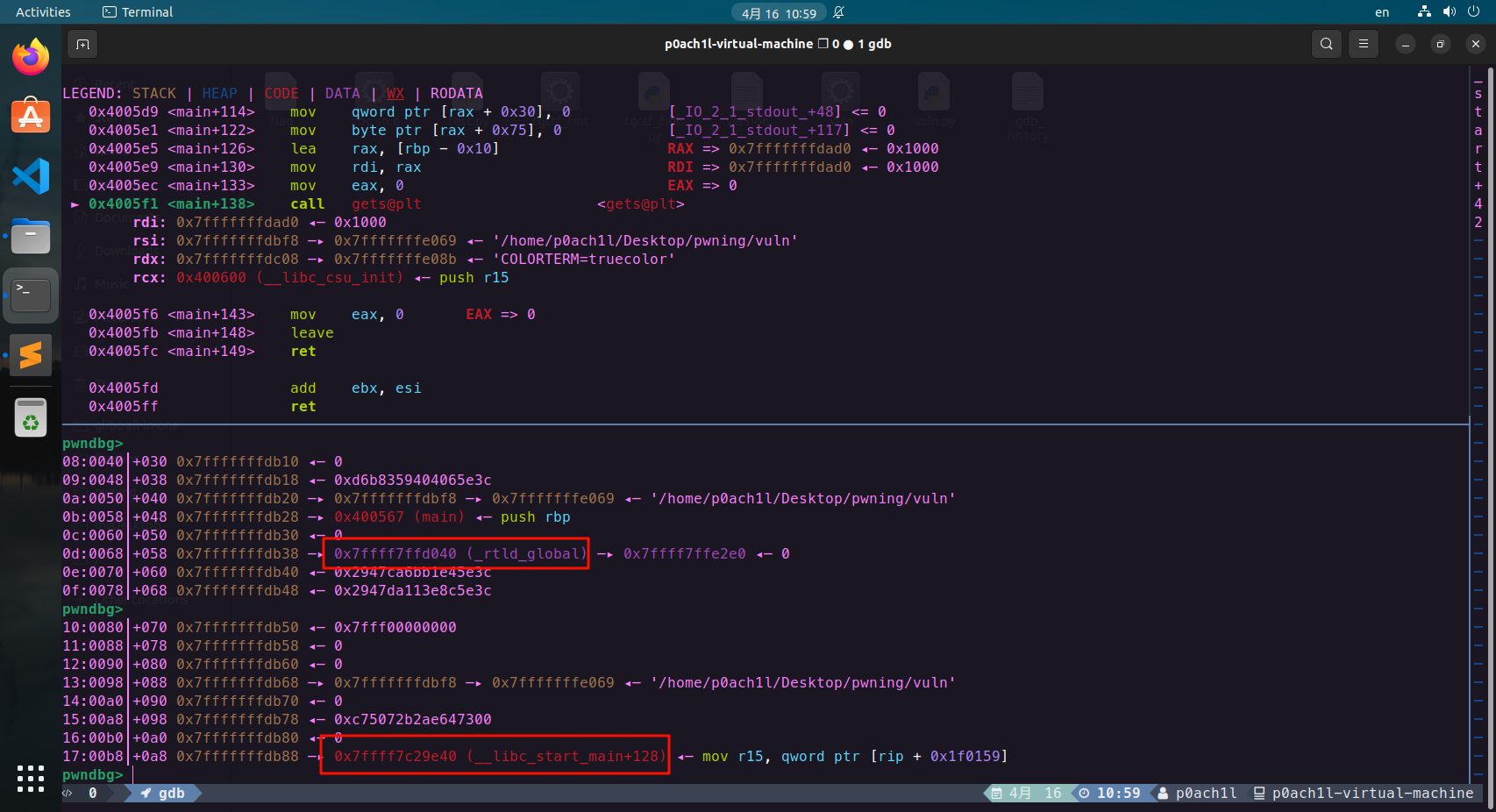Screen dimensions: 1496x812
Task: Show Applications grid at dock bottom
Action: coord(31,778)
